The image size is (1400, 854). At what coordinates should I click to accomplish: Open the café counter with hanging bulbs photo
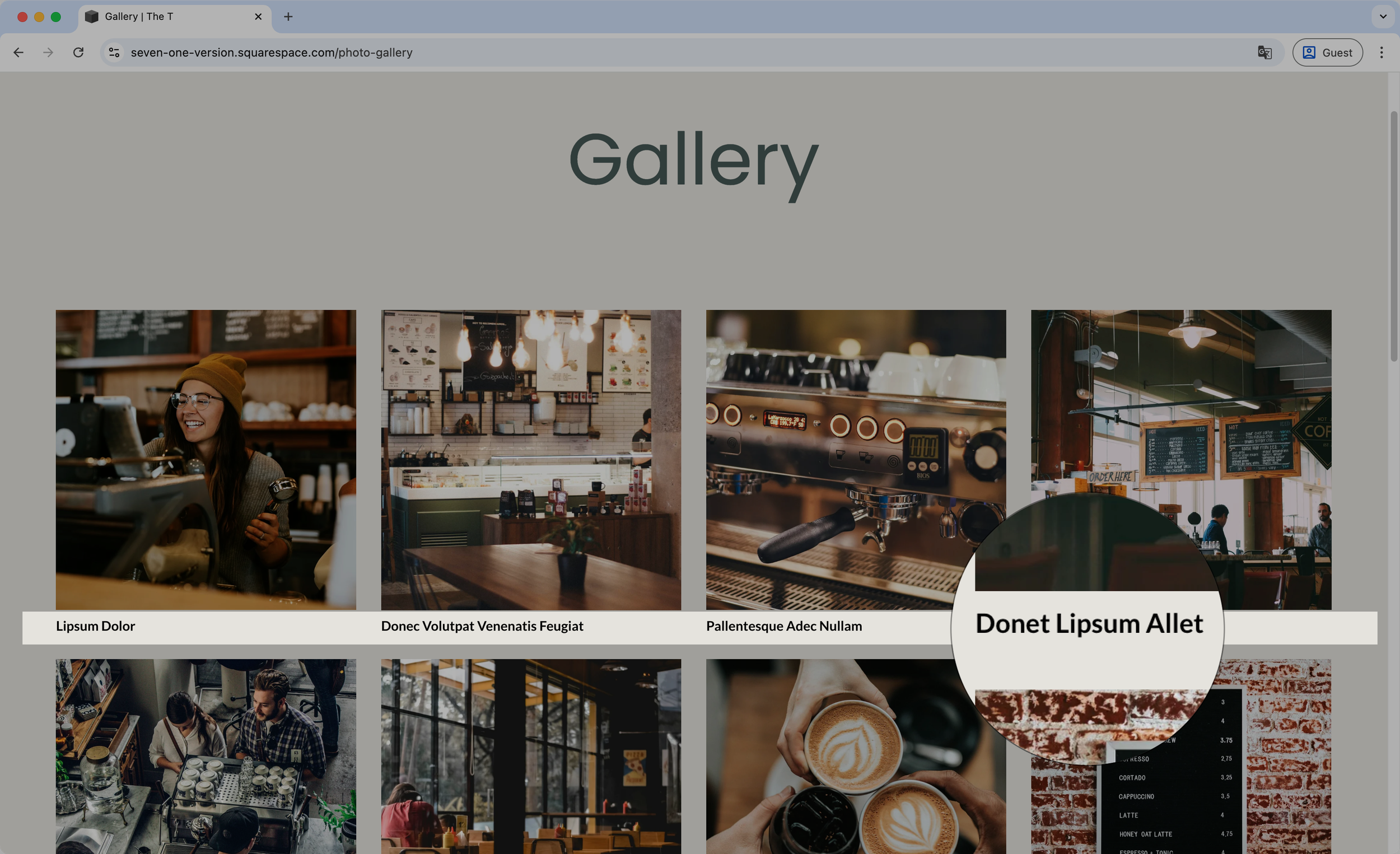pyautogui.click(x=531, y=459)
